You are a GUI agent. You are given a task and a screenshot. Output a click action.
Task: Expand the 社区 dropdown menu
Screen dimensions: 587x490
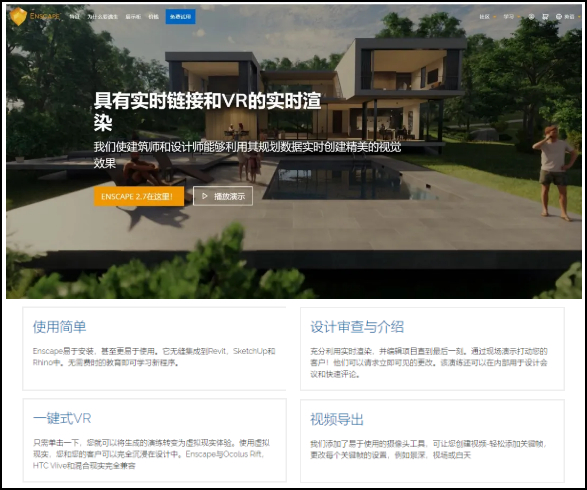coord(488,16)
